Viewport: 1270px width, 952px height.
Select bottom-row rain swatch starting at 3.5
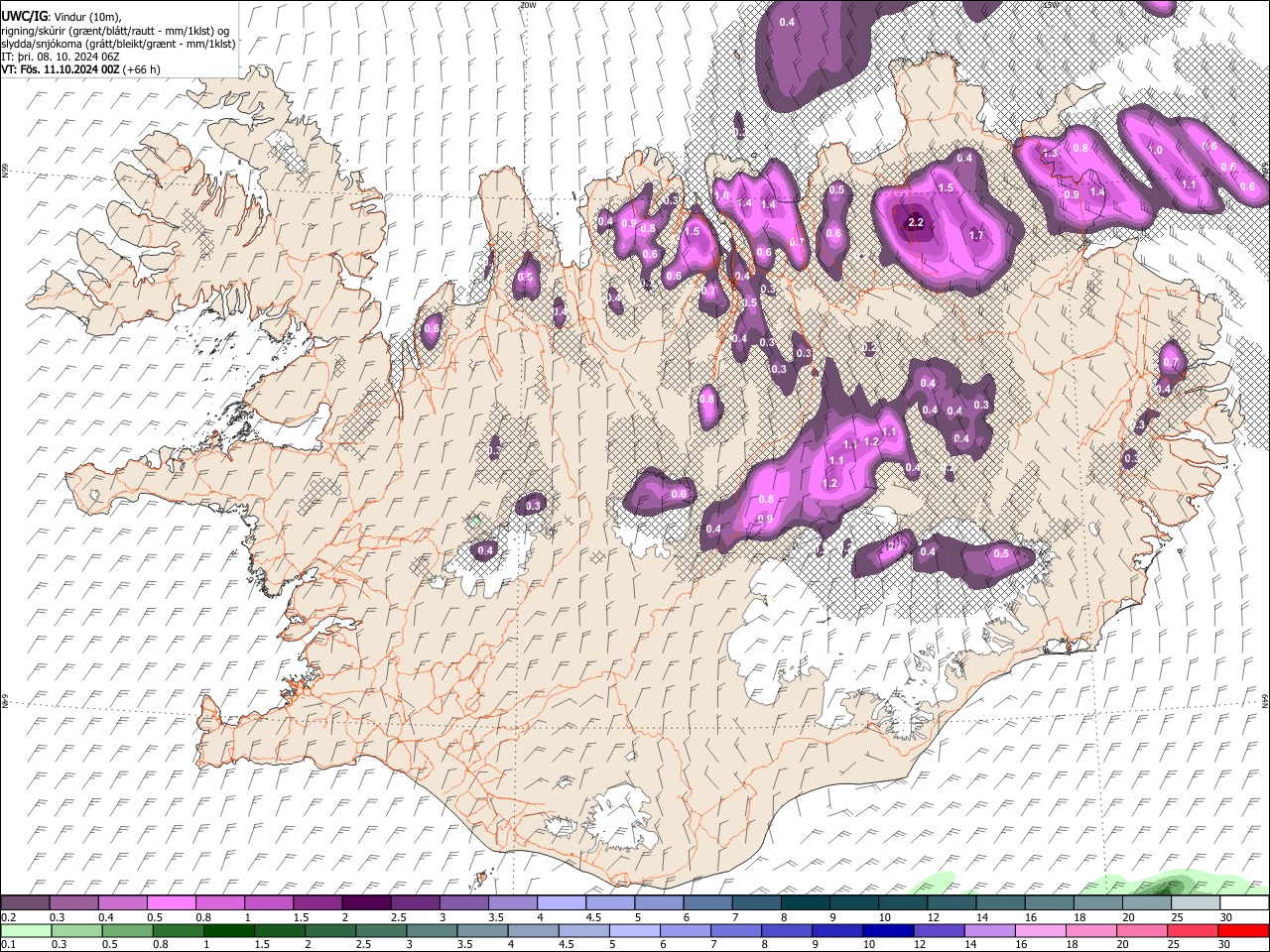(481, 930)
